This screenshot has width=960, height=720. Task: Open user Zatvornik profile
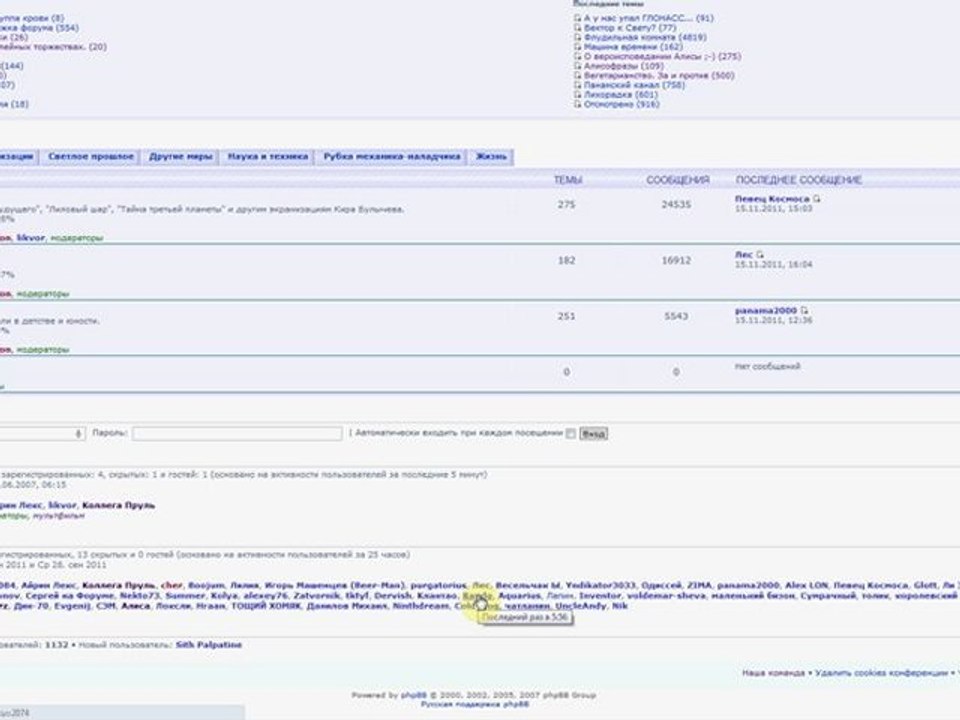point(317,596)
